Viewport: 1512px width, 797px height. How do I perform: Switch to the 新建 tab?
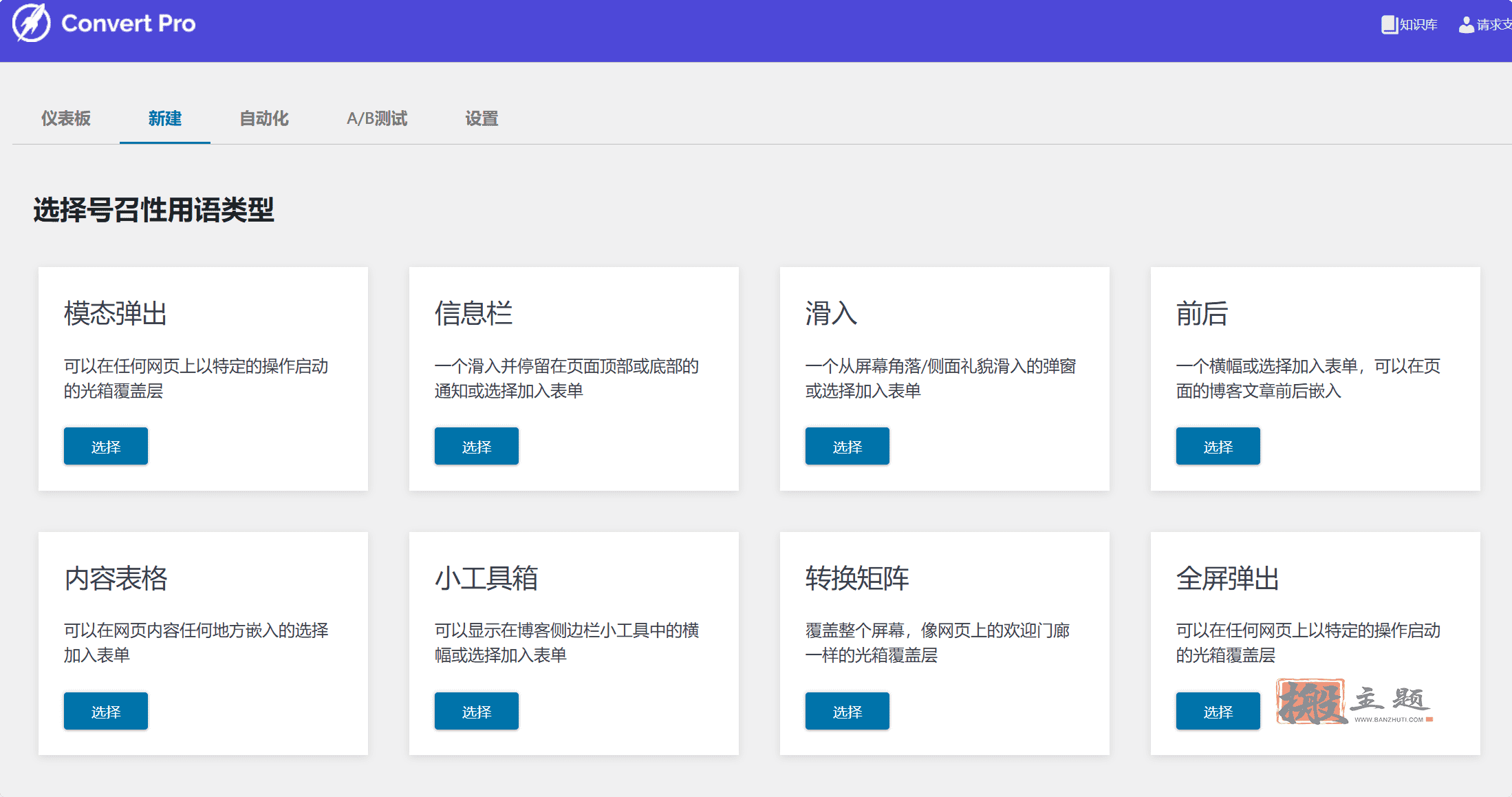coord(165,118)
